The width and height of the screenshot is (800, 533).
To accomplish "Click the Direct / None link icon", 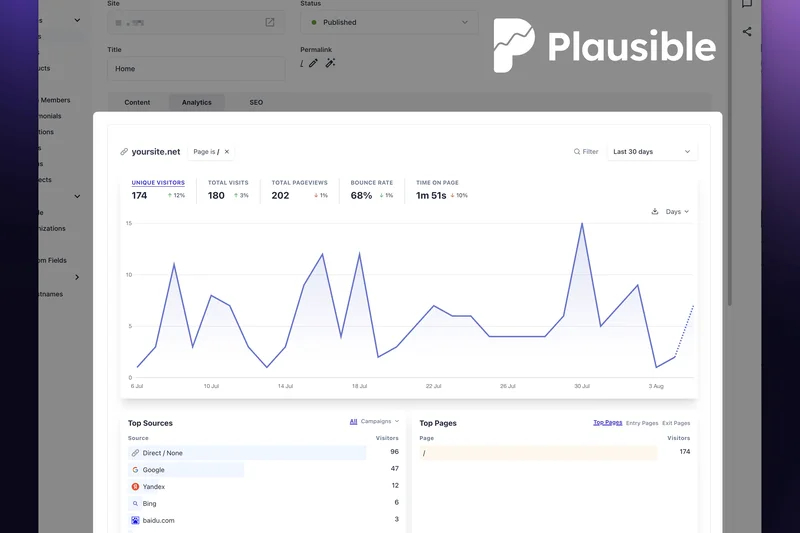I will pyautogui.click(x=135, y=453).
